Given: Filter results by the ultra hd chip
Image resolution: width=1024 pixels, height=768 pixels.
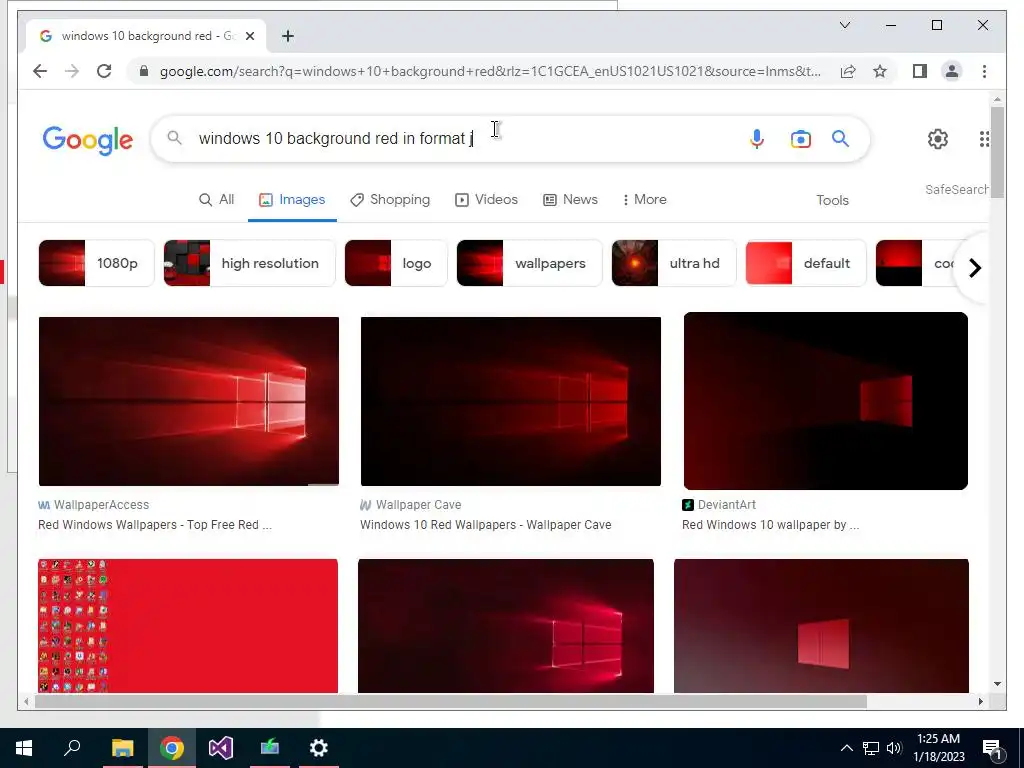Looking at the screenshot, I should coord(673,263).
